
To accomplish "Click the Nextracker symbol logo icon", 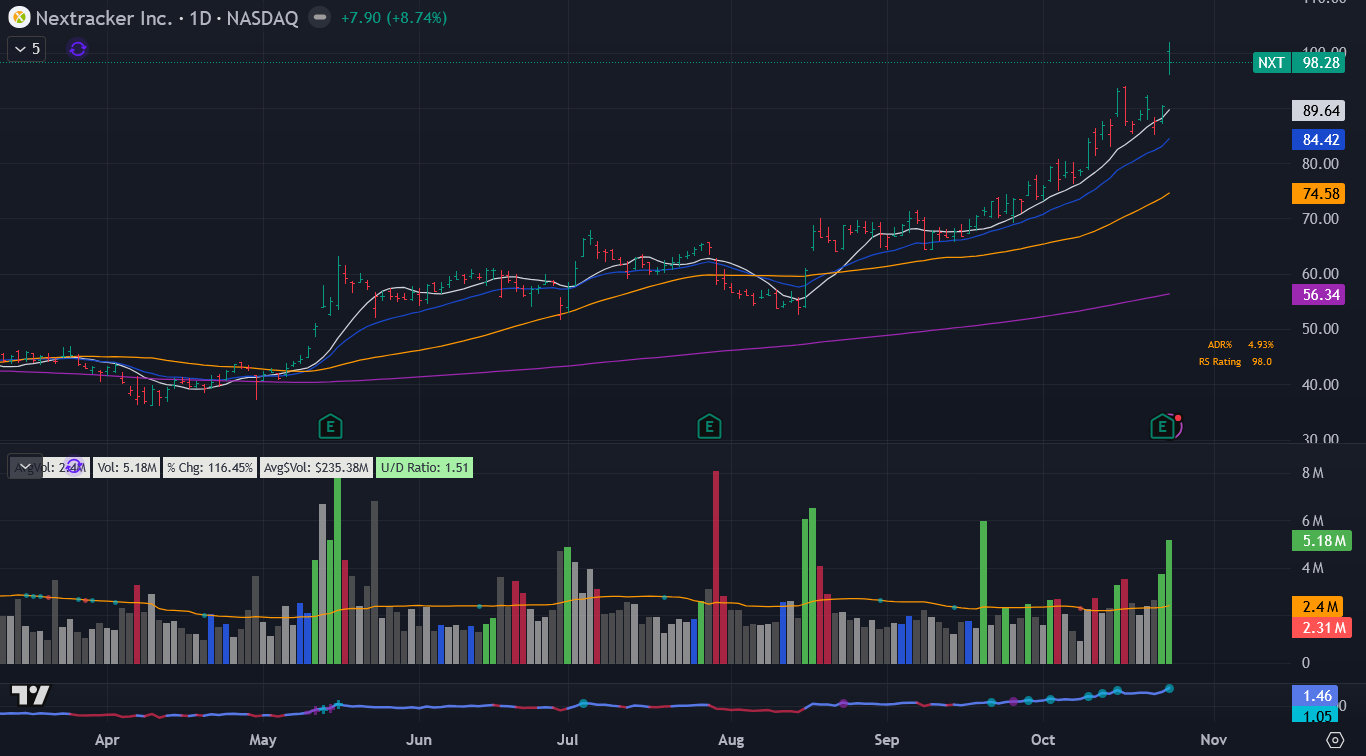I will click(x=19, y=17).
